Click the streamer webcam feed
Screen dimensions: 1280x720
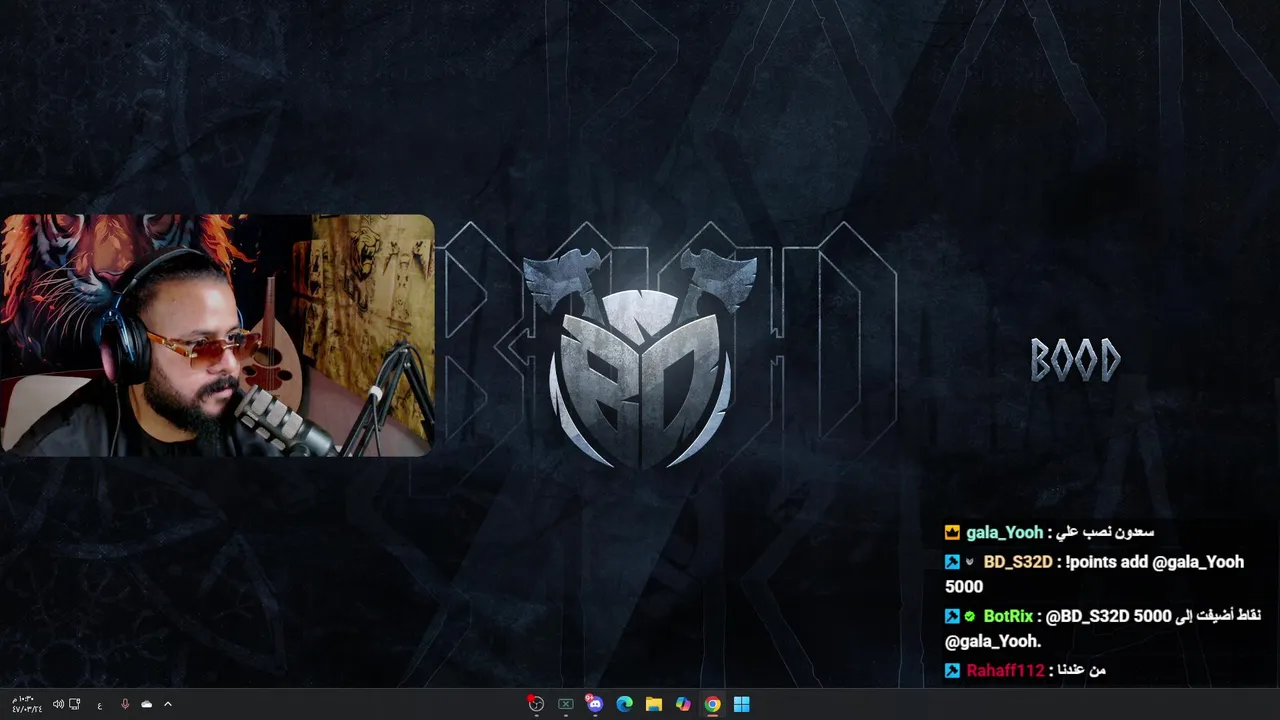point(217,335)
